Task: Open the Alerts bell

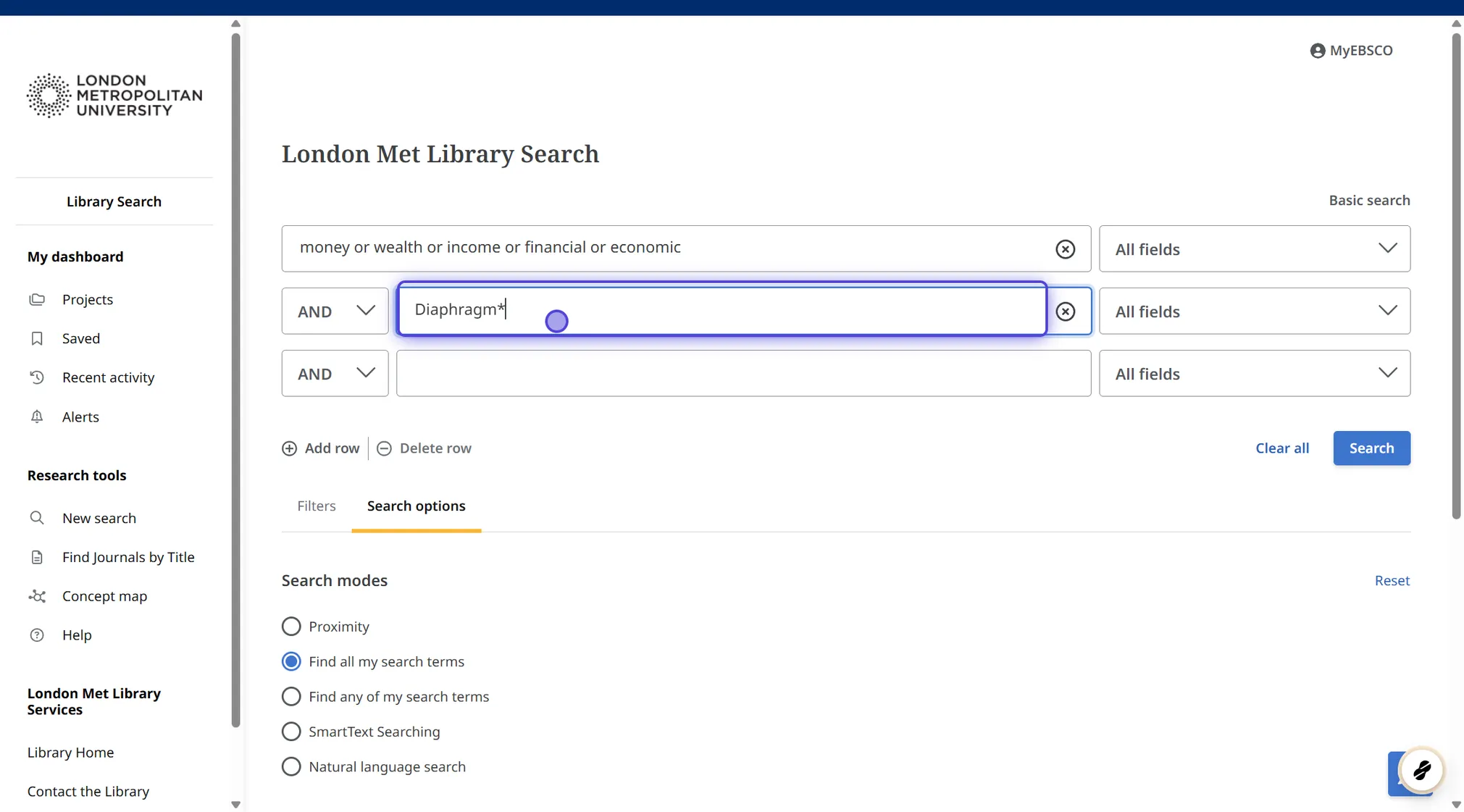Action: pos(80,417)
